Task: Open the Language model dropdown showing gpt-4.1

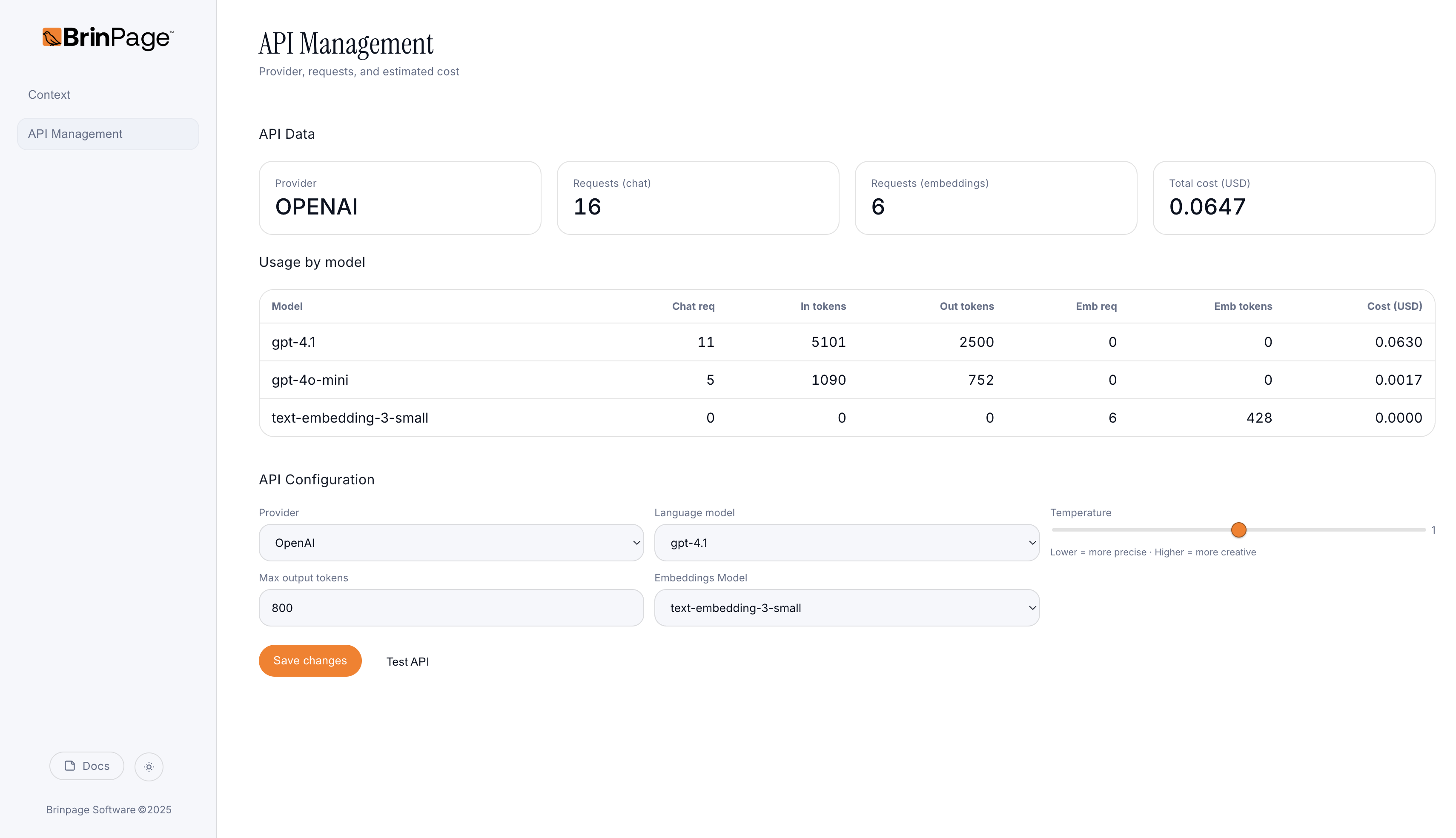Action: 846,542
